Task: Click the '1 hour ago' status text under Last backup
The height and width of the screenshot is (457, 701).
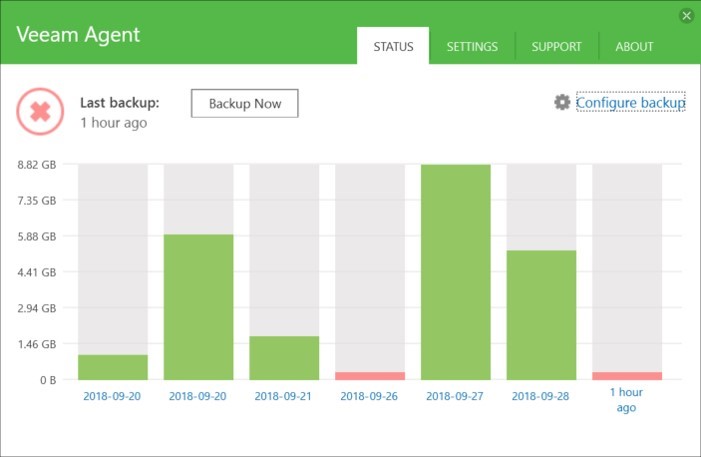Action: pyautogui.click(x=114, y=123)
